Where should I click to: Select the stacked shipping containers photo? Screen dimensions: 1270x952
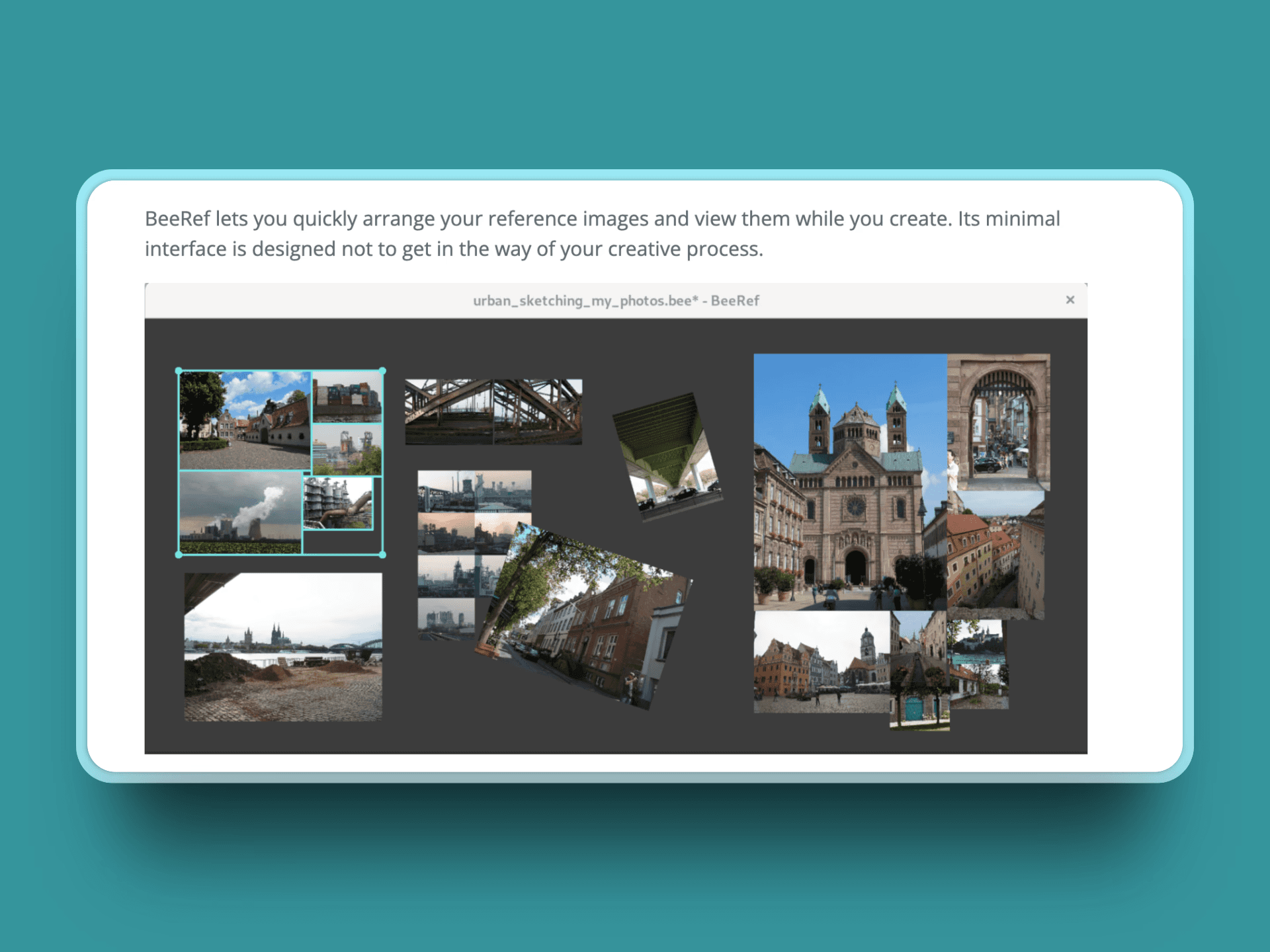coord(347,397)
